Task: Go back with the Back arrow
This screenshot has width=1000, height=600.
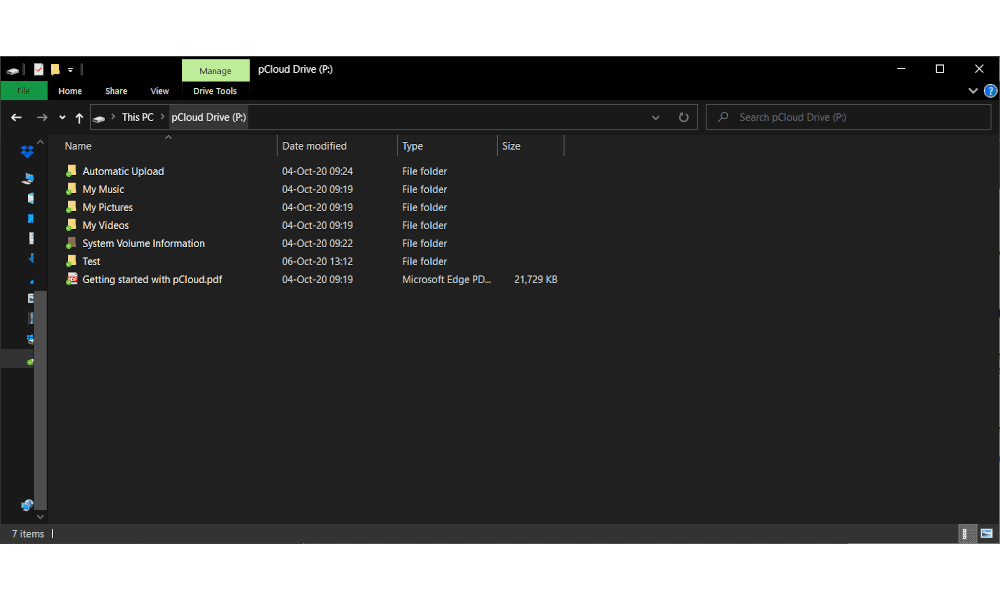Action: point(17,117)
